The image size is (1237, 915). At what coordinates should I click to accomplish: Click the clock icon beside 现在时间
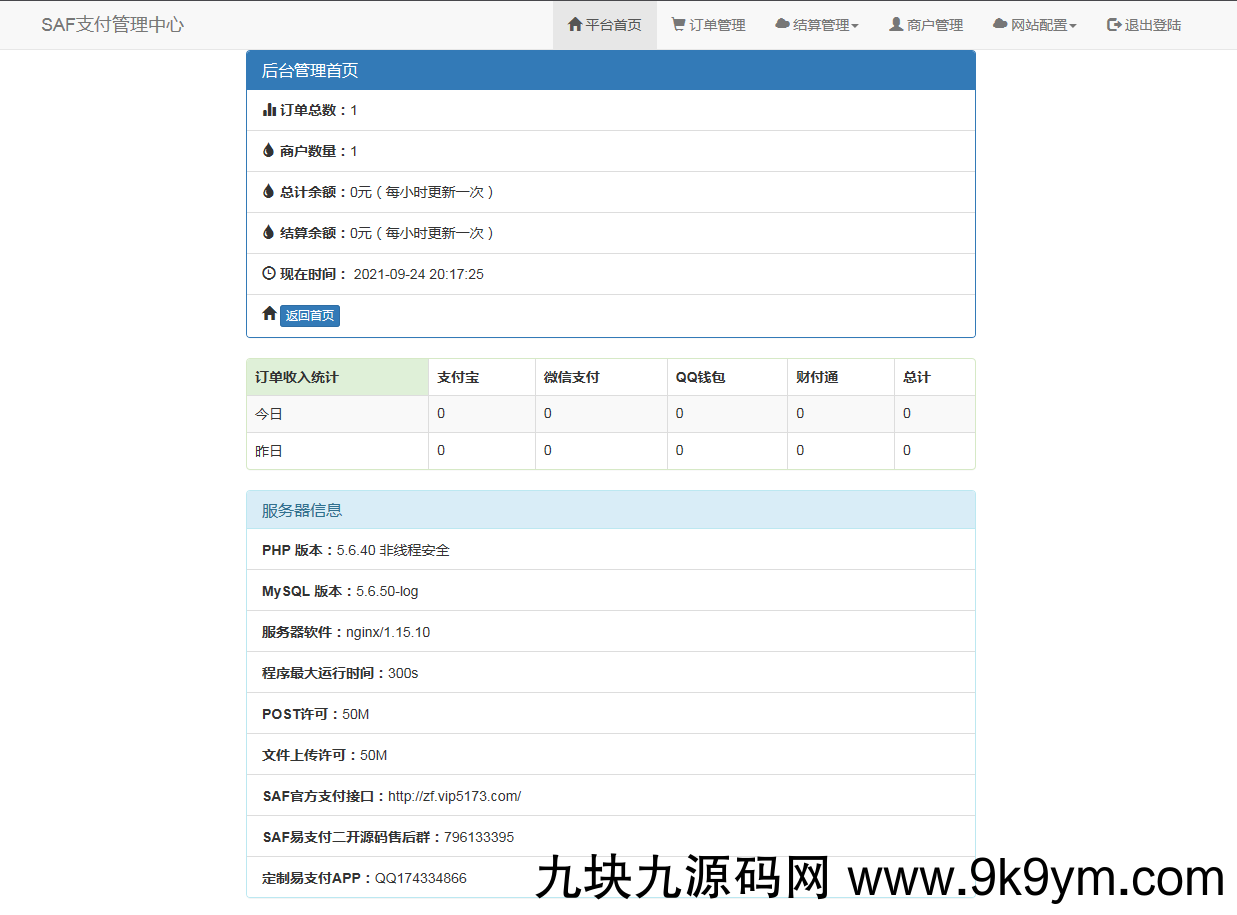[x=269, y=273]
